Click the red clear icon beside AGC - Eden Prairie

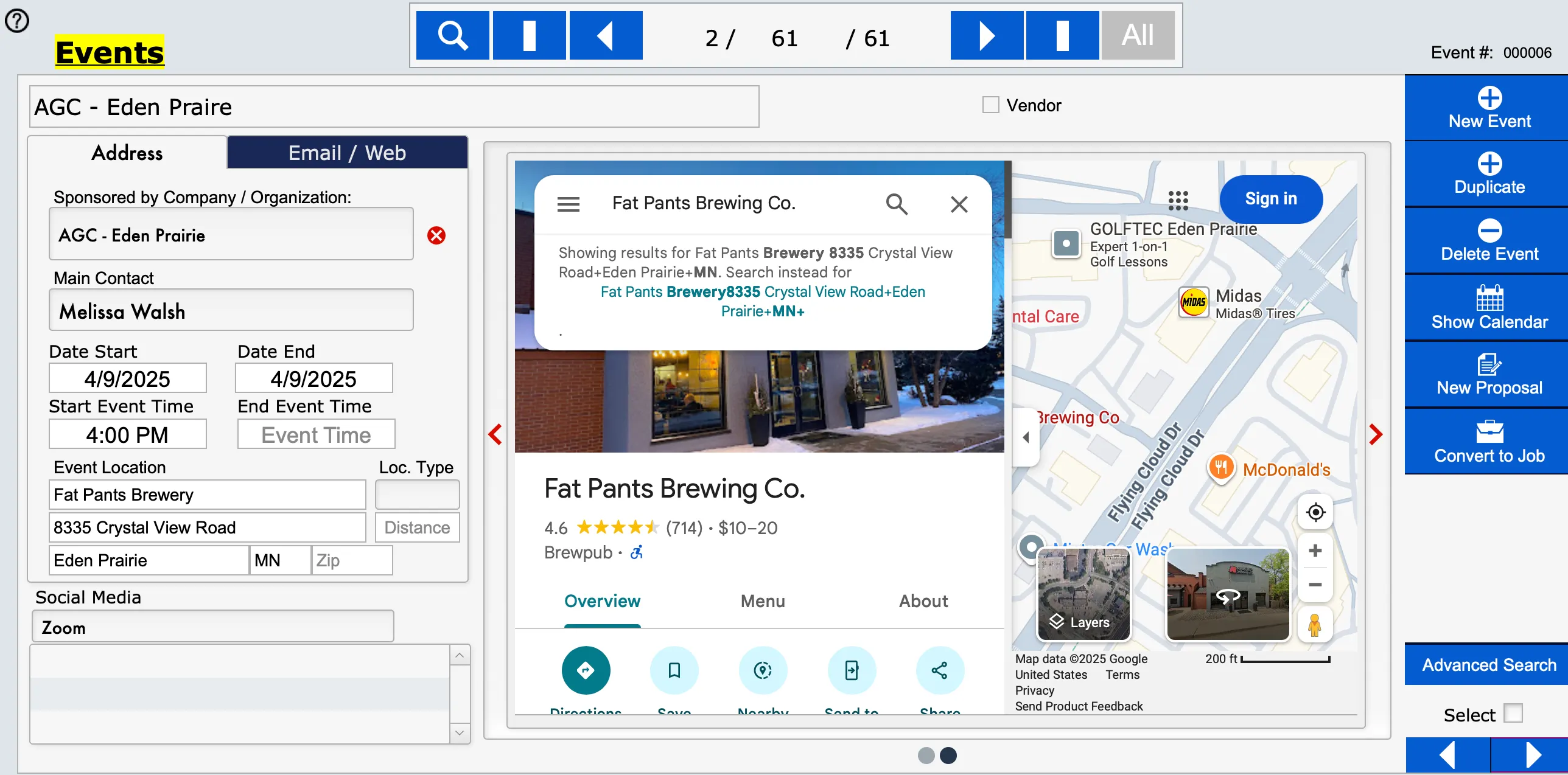[436, 235]
